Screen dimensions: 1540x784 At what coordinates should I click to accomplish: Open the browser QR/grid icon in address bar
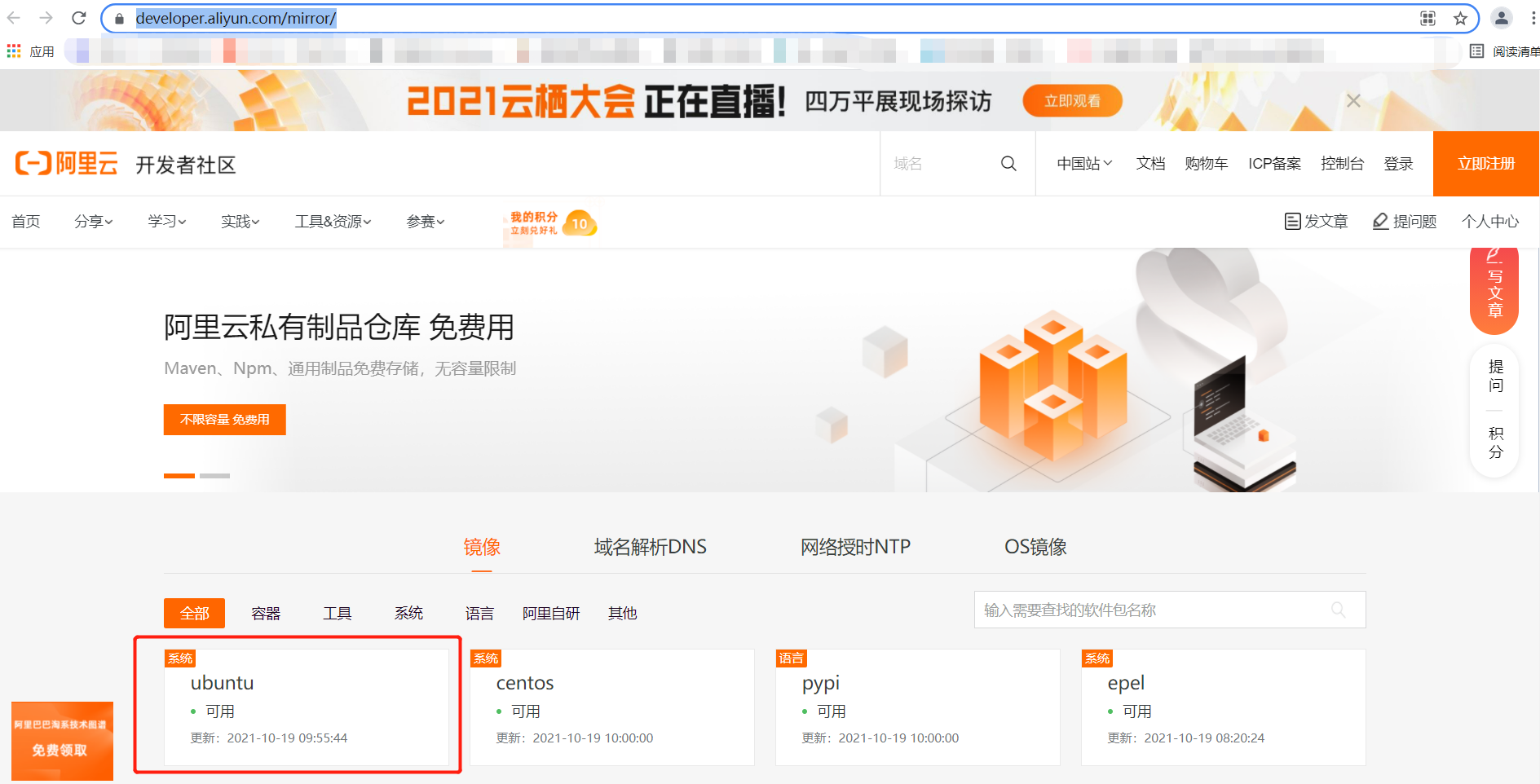(1427, 19)
